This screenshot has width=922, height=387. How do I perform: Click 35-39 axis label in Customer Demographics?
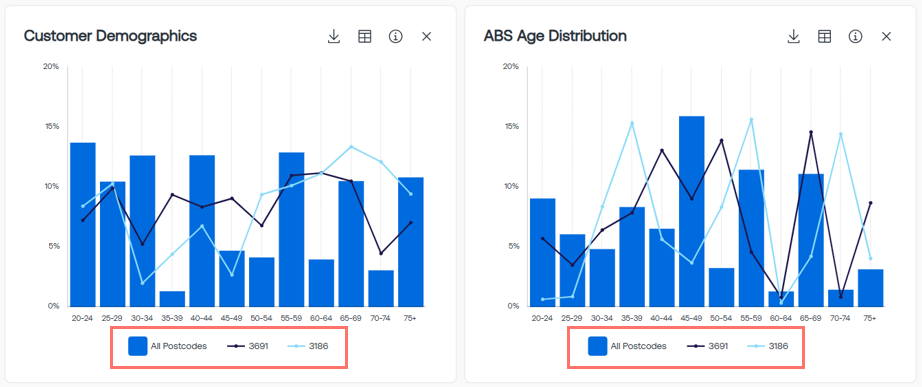172,318
